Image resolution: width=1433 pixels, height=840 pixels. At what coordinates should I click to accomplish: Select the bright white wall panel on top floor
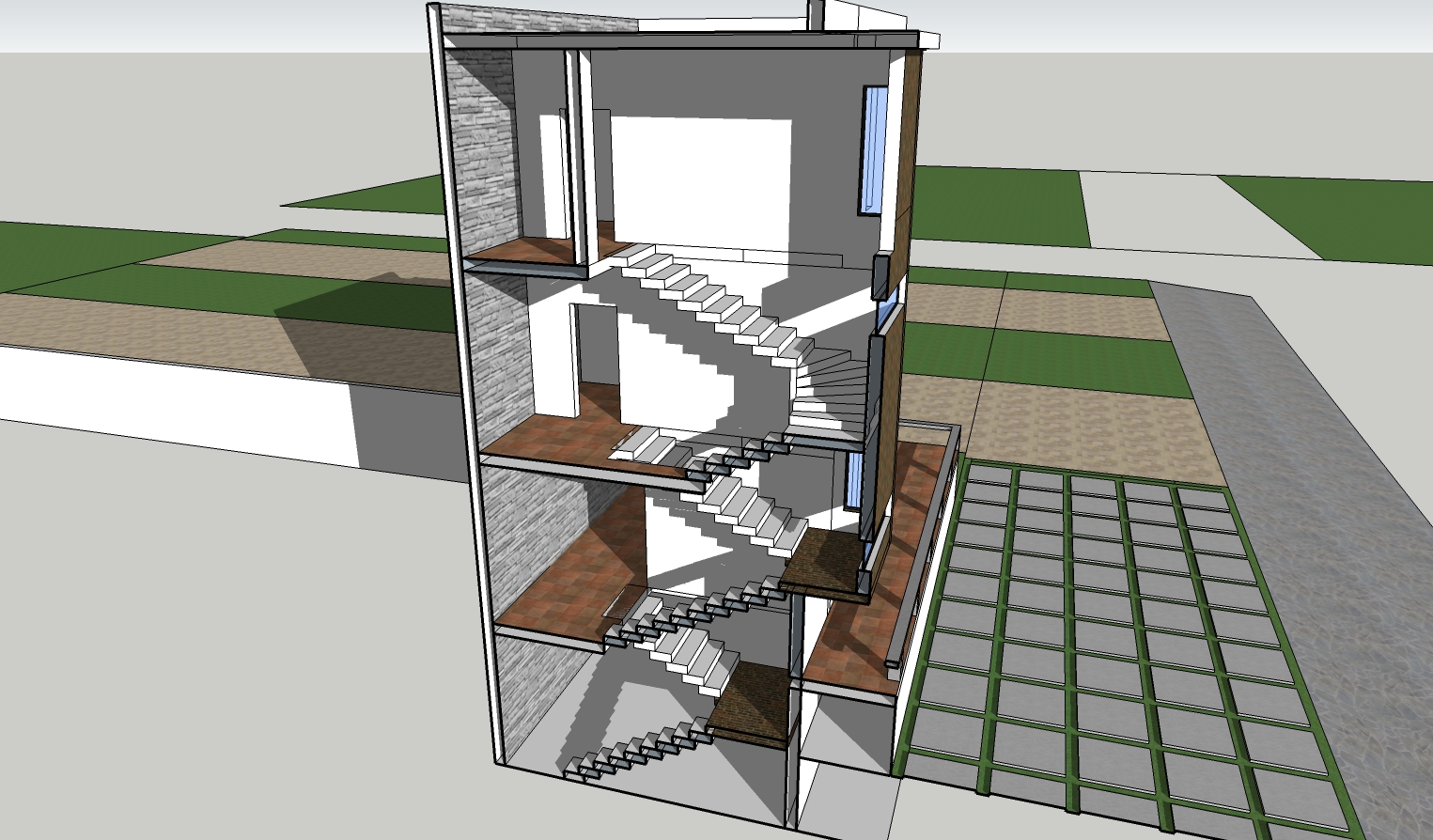point(700,183)
